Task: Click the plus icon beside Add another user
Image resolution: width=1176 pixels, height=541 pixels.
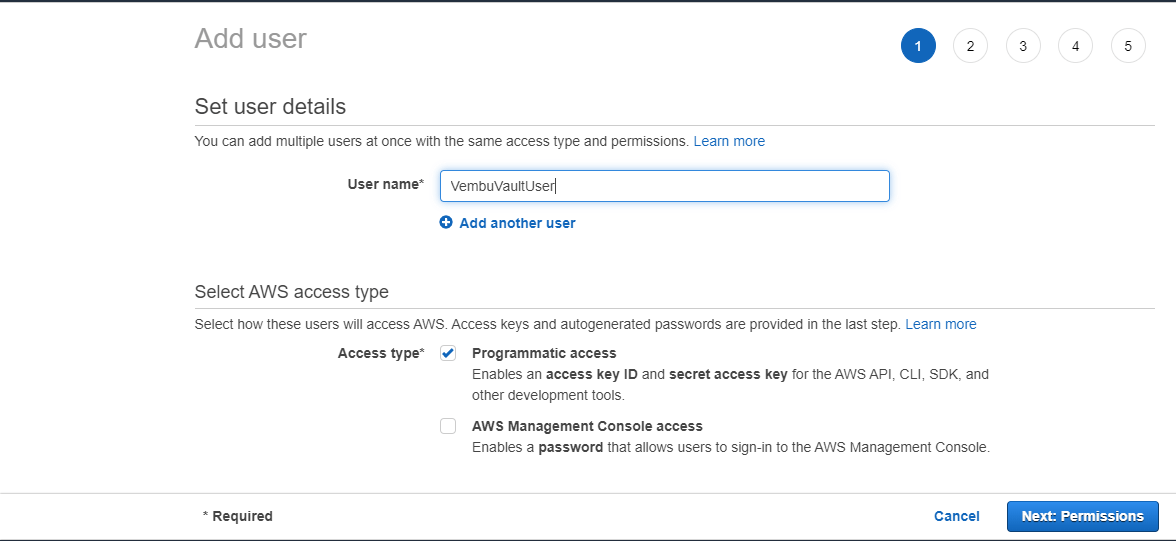Action: coord(446,222)
